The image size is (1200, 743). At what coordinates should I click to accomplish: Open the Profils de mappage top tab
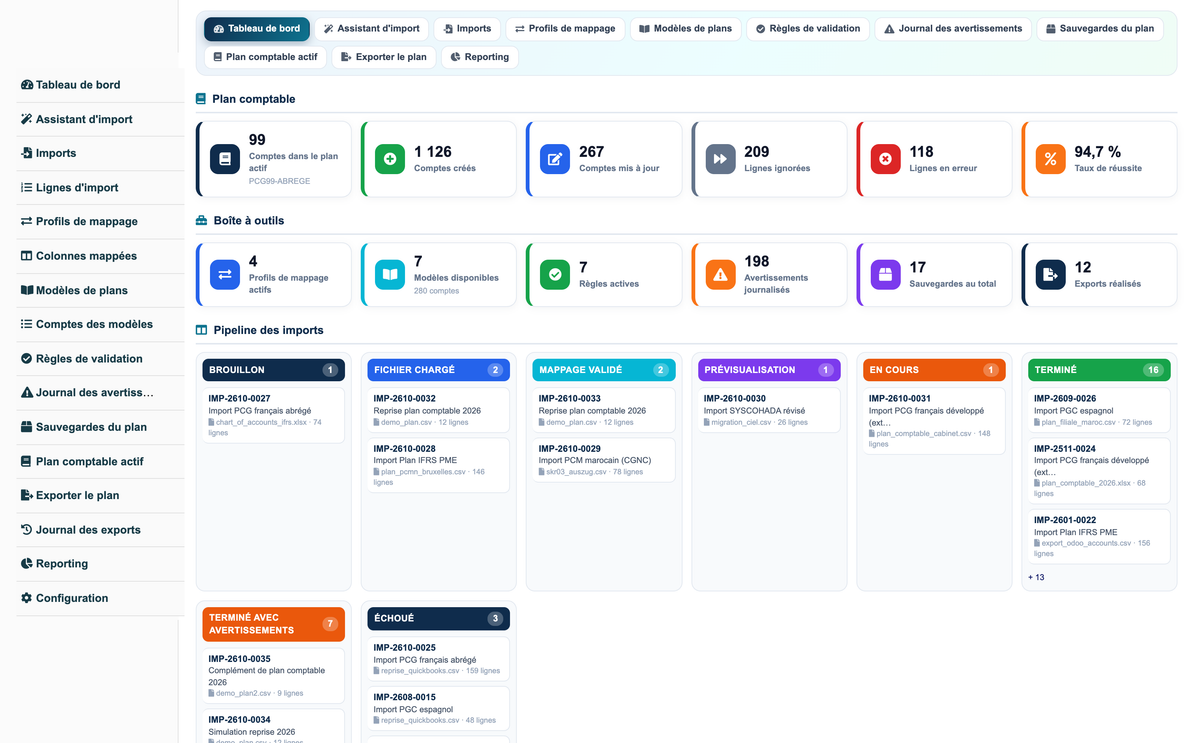[x=565, y=29]
